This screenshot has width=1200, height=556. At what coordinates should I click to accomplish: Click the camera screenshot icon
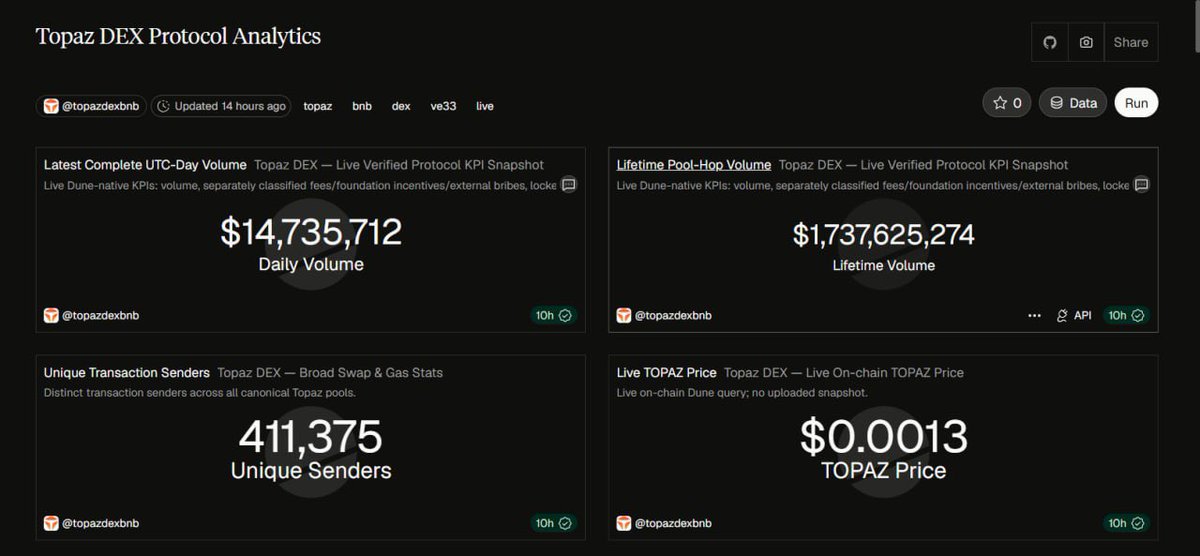coord(1086,42)
